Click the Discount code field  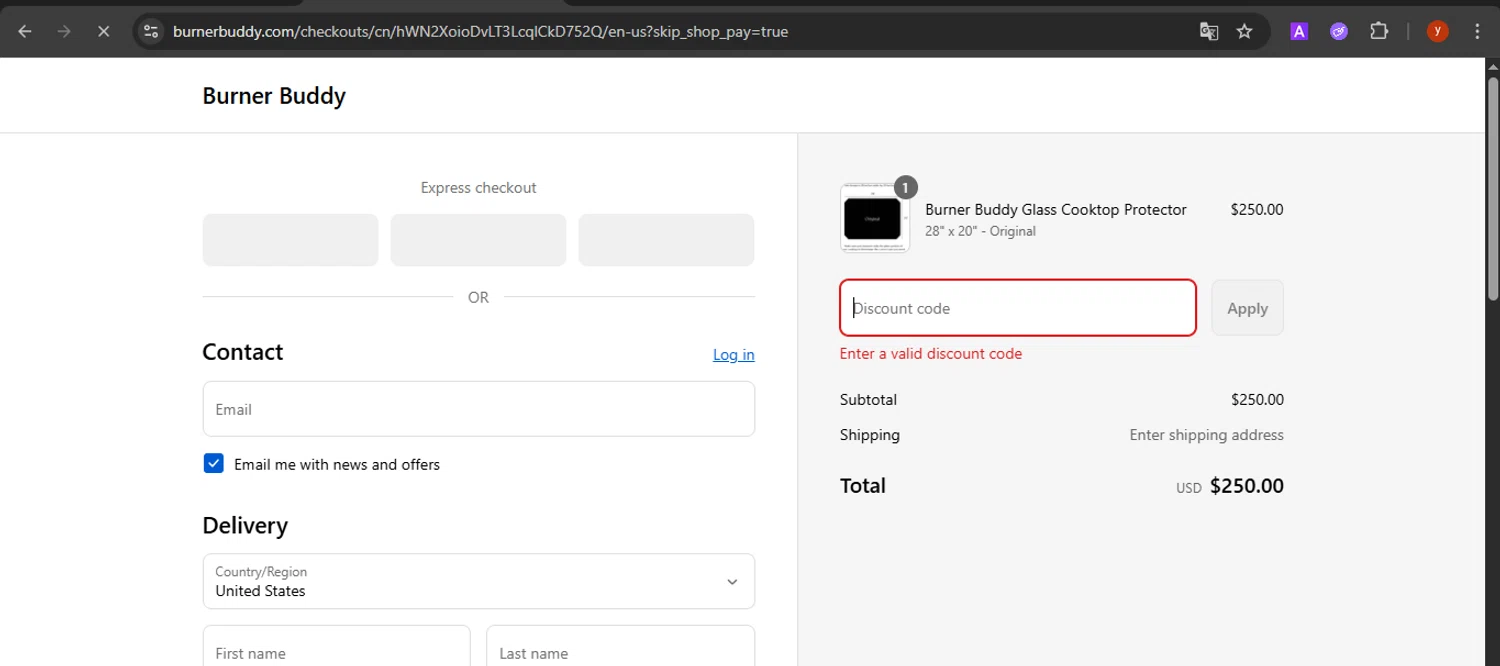[1018, 308]
